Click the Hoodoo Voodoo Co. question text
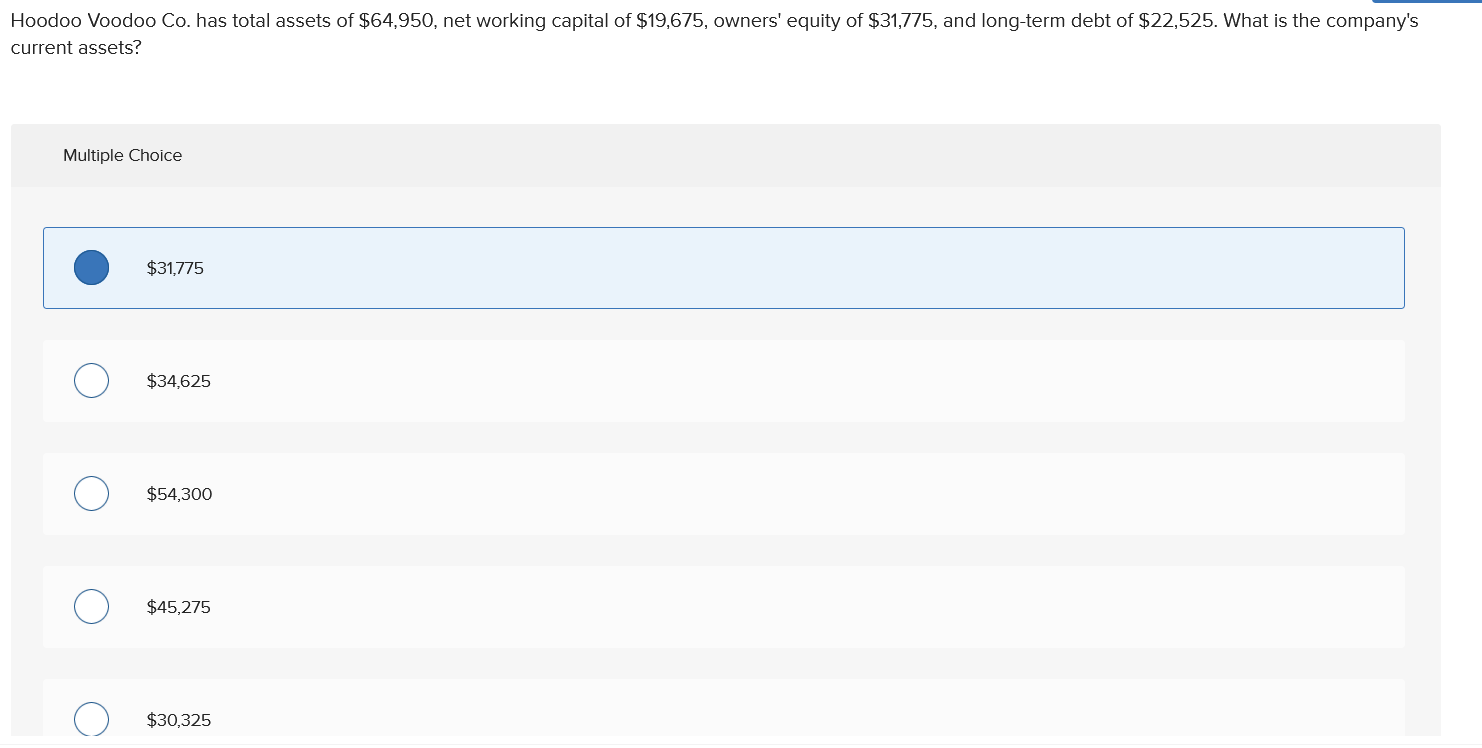Image resolution: width=1482 pixels, height=748 pixels. pos(714,34)
